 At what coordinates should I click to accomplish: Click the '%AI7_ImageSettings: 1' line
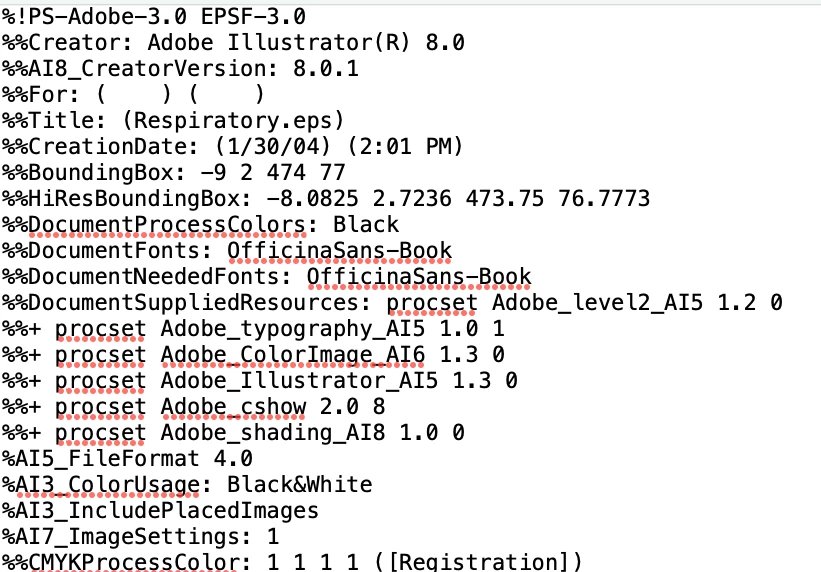(x=140, y=537)
